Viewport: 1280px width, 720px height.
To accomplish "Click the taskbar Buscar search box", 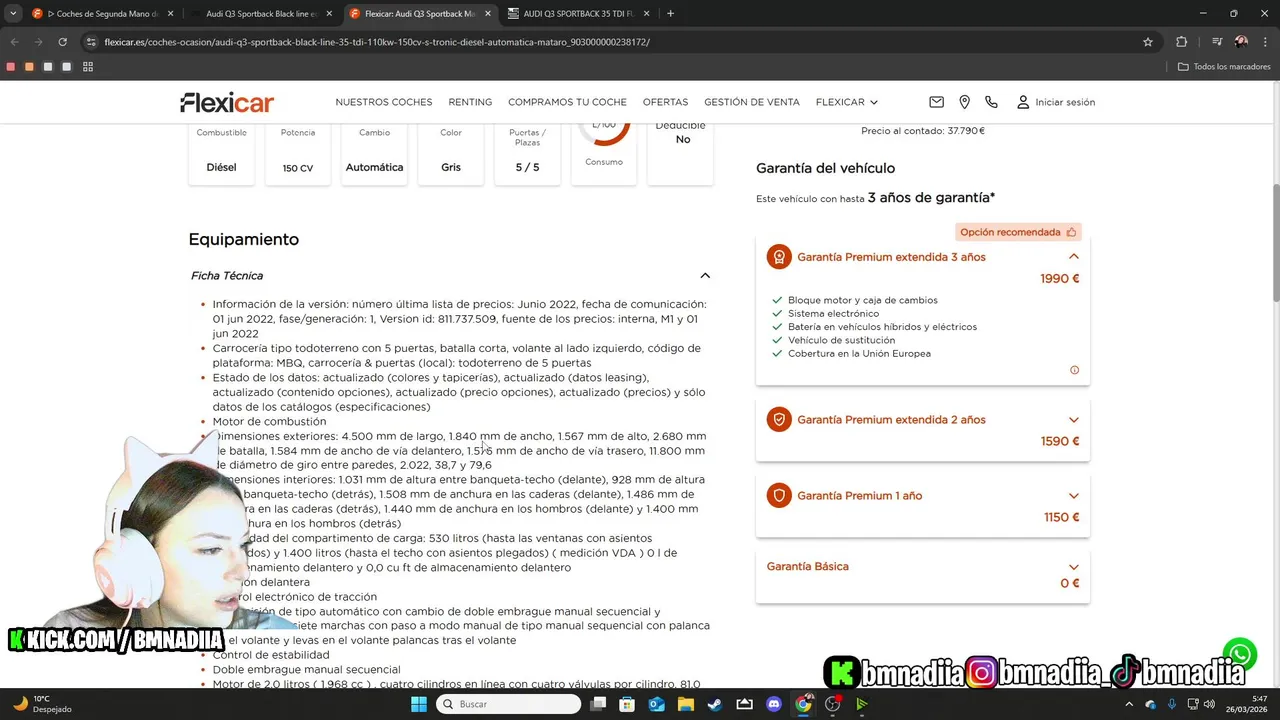I will 509,704.
